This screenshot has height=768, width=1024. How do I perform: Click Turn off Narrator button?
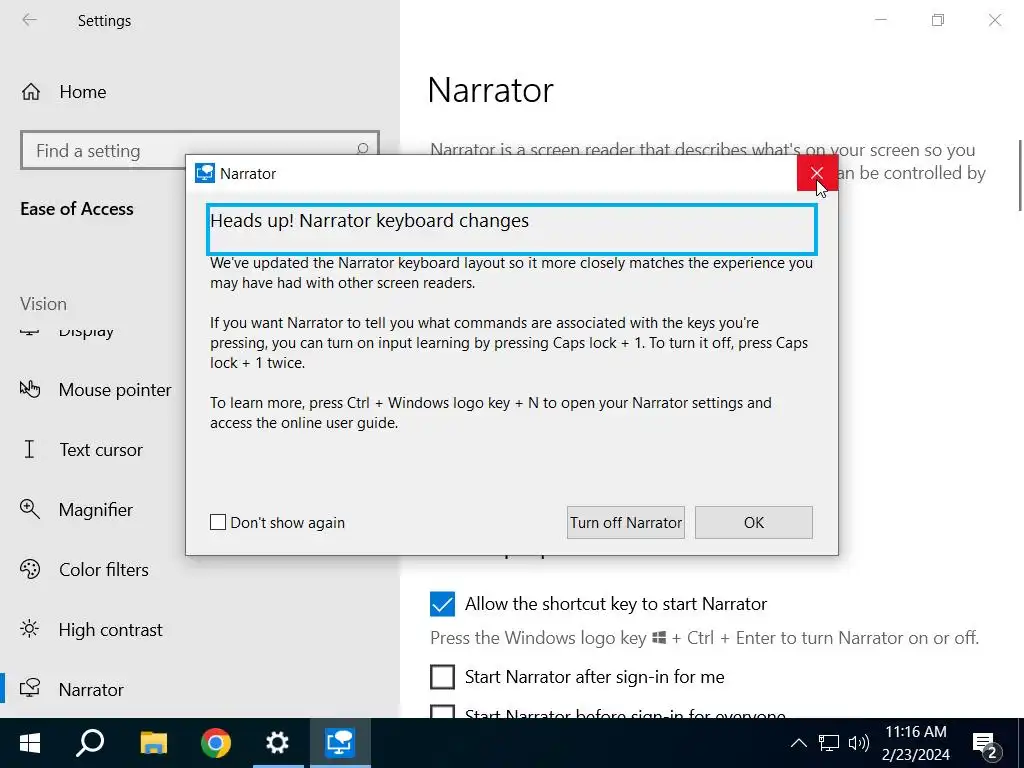pyautogui.click(x=626, y=522)
